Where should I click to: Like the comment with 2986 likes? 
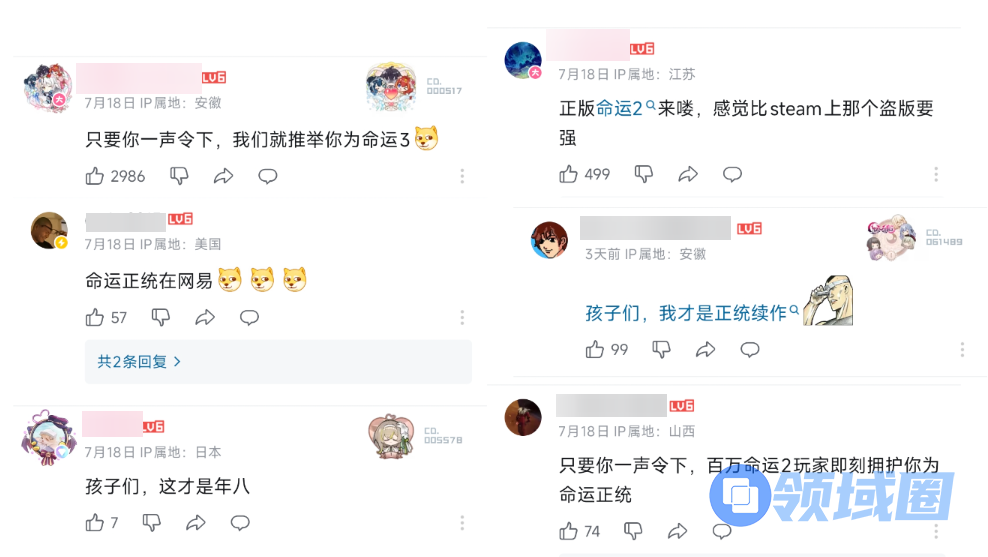click(95, 176)
